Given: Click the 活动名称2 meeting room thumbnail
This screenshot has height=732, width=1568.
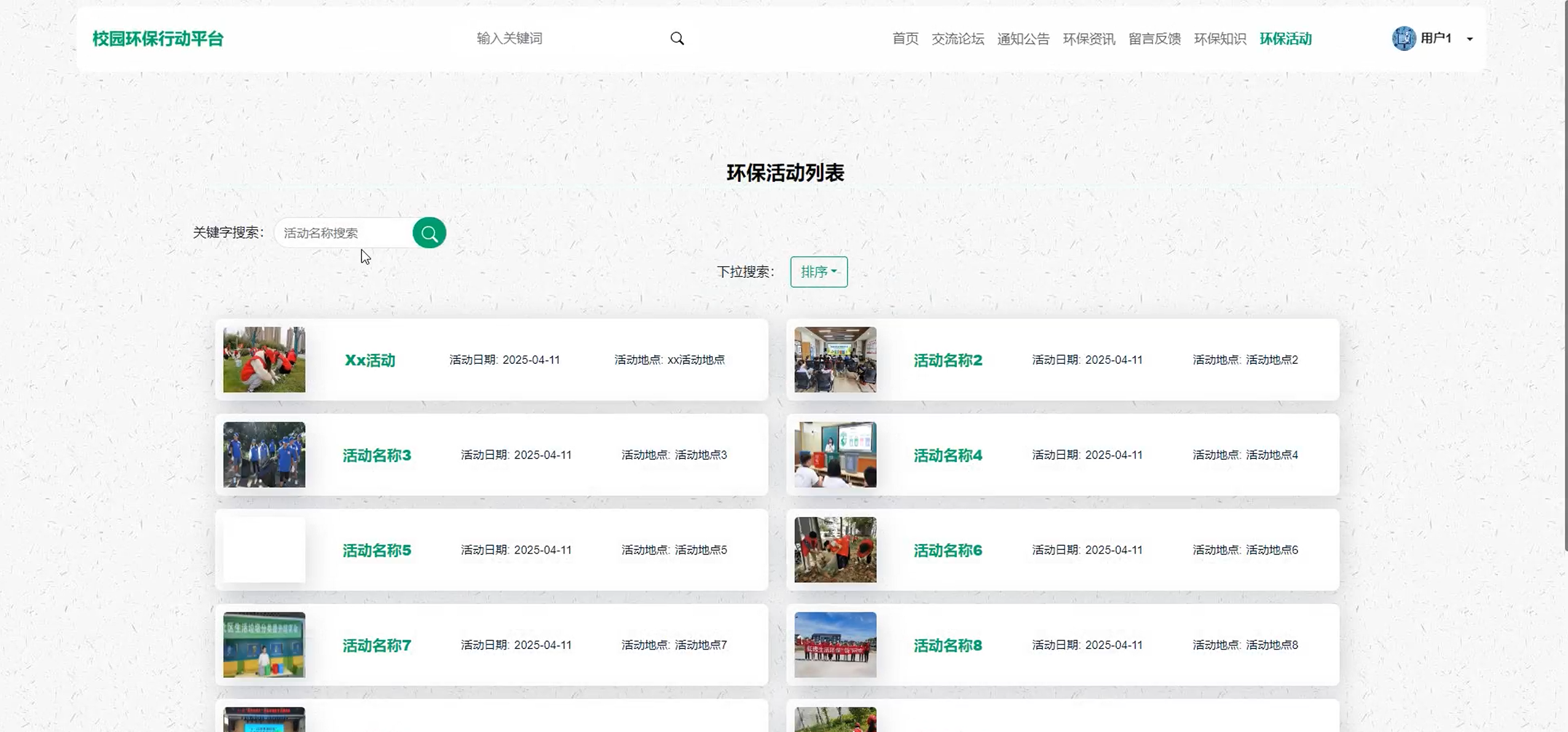Looking at the screenshot, I should click(x=835, y=360).
